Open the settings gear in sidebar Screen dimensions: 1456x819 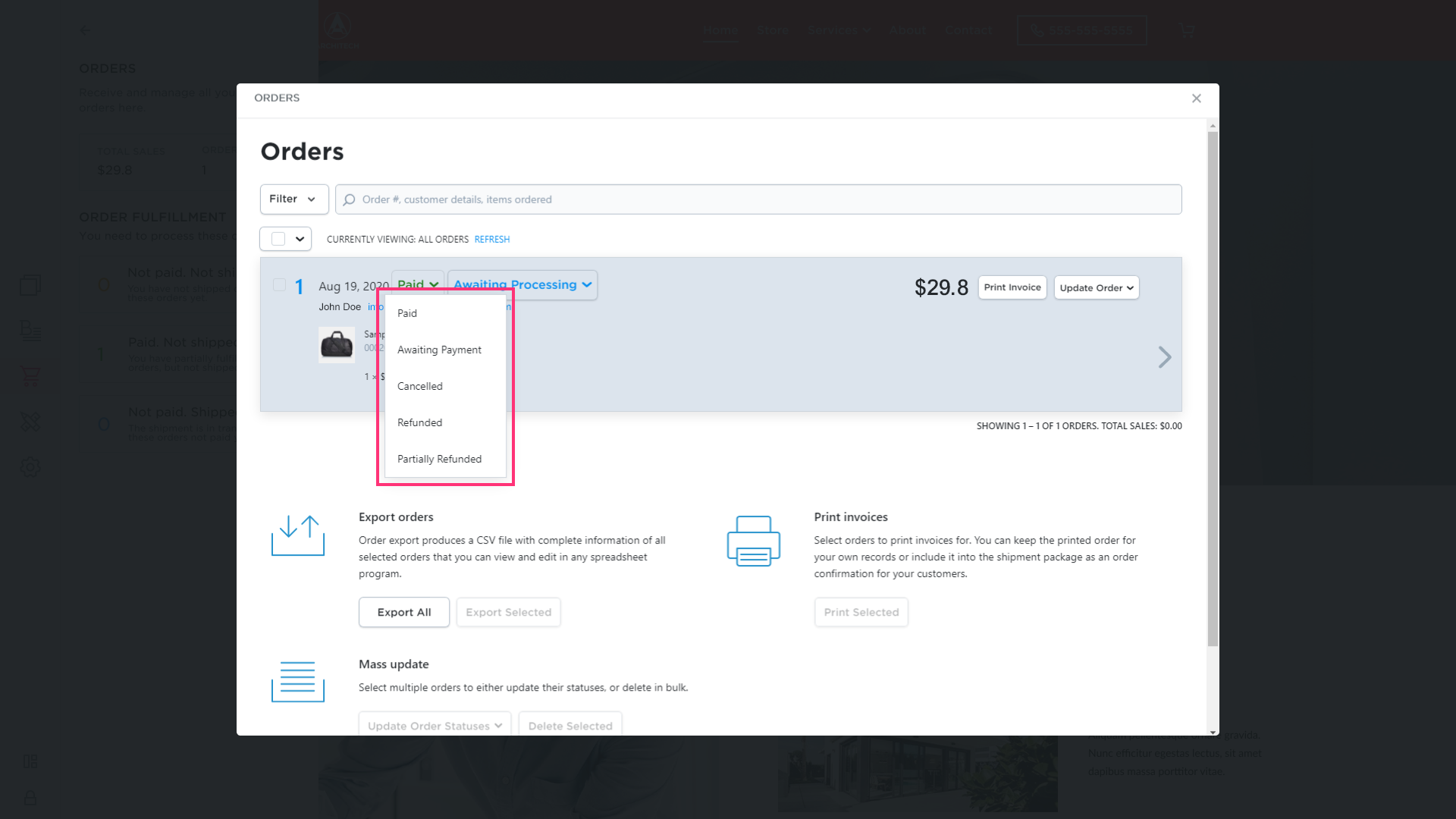tap(30, 467)
